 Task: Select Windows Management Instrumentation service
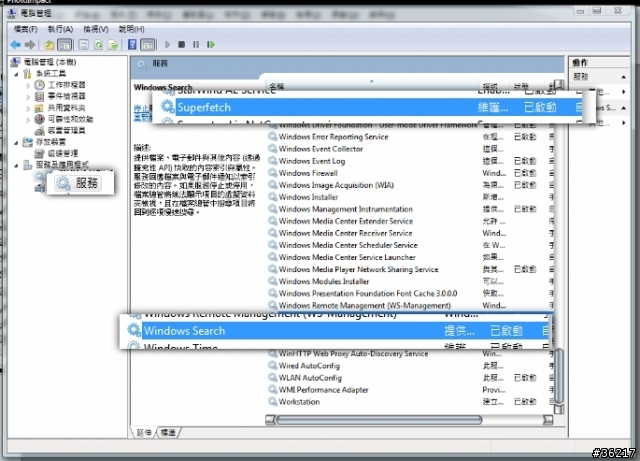[410, 209]
